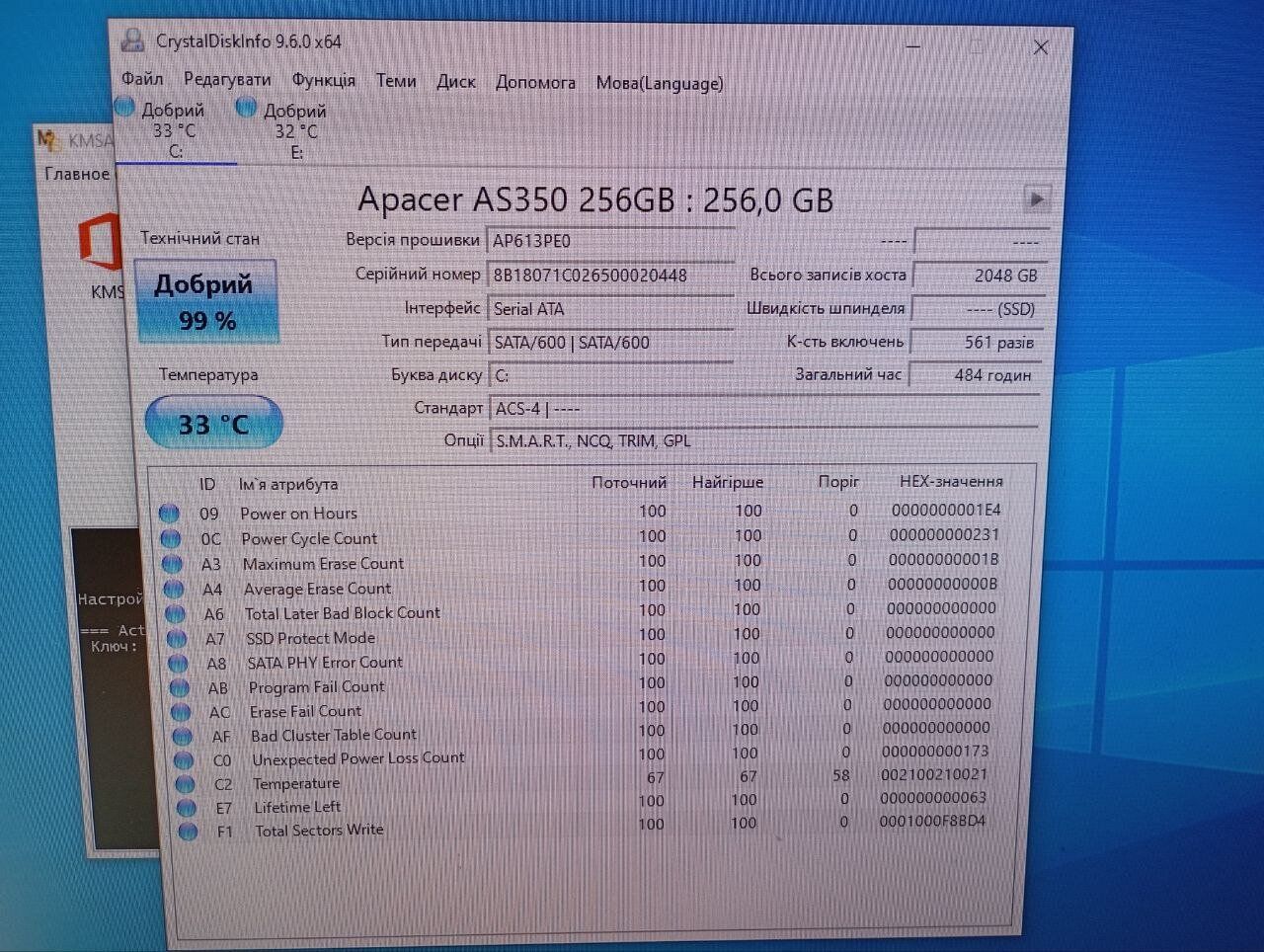Click the status orb for Unexpected Power Loss Count
Image resolution: width=1264 pixels, height=952 pixels.
point(184,760)
